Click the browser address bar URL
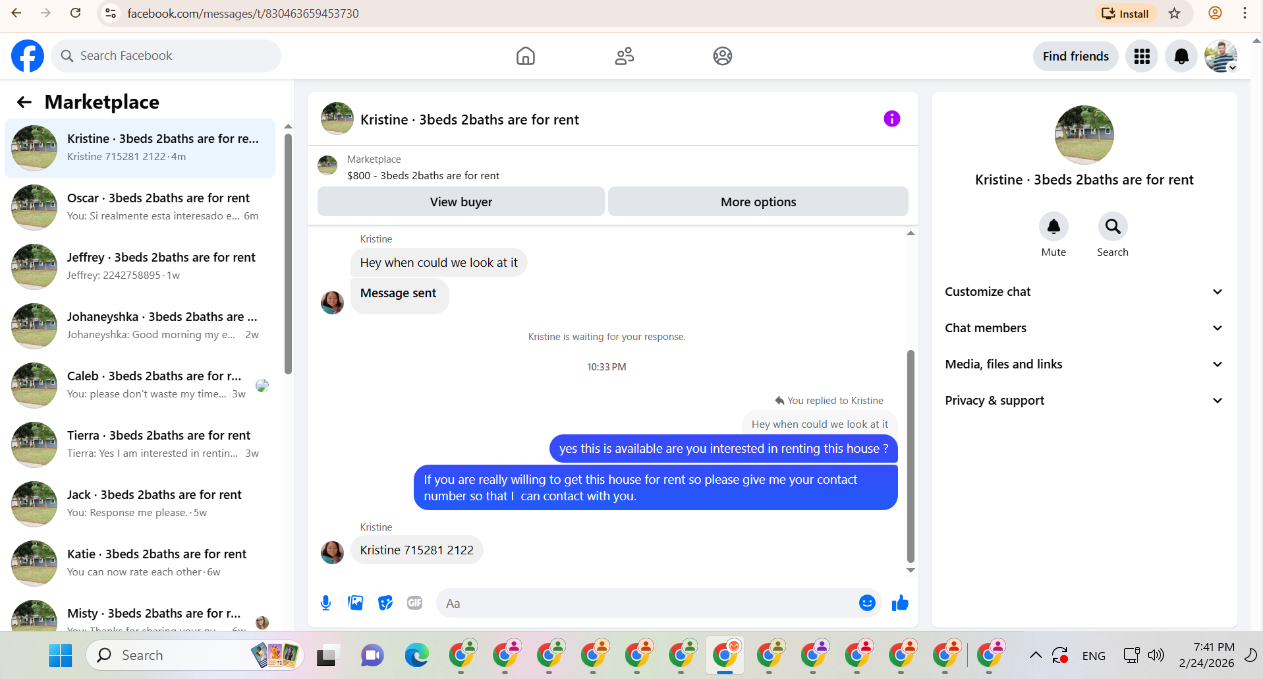This screenshot has height=679, width=1263. (x=243, y=14)
